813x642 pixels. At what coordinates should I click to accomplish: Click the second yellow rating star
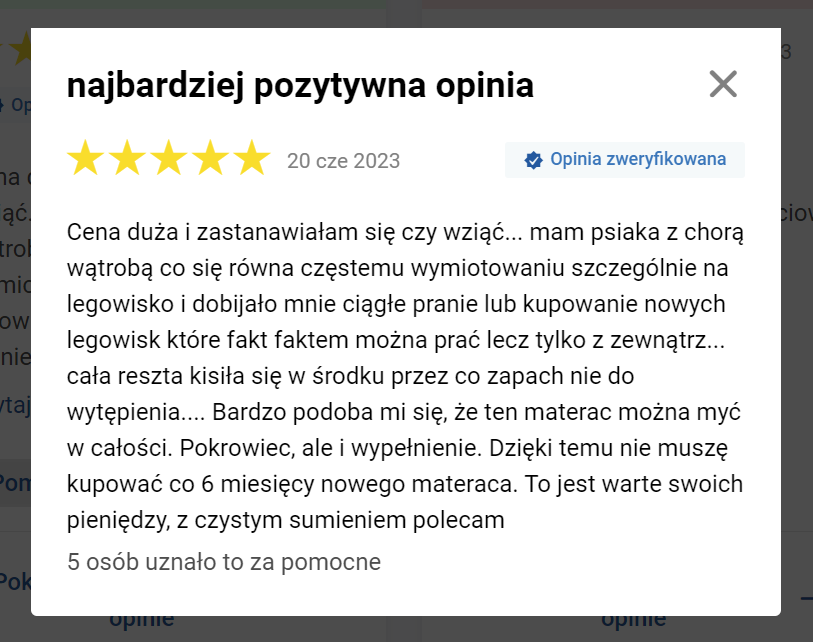(127, 157)
